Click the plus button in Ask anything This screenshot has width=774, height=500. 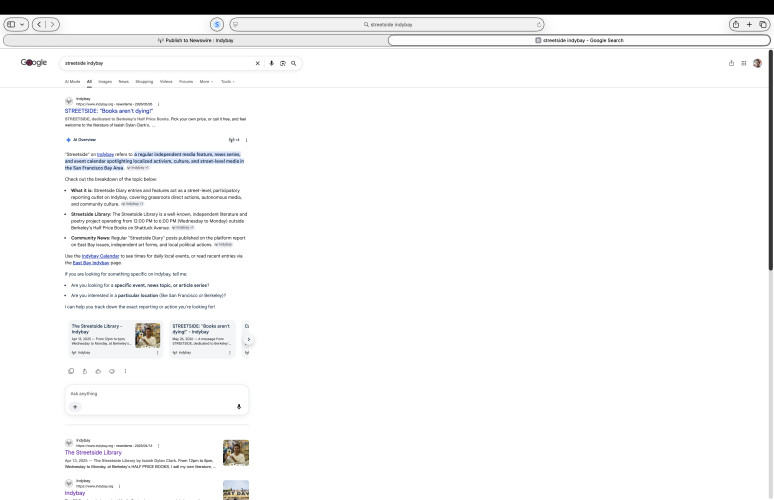(x=75, y=407)
